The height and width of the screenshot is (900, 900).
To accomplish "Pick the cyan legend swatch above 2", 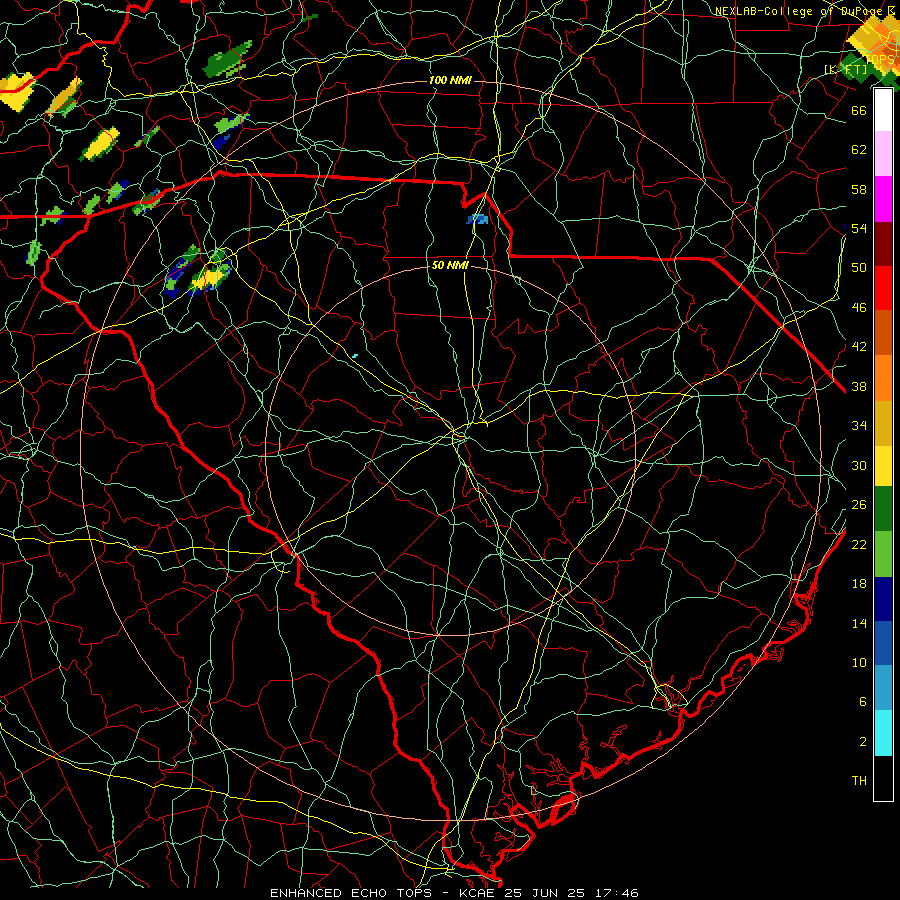I will point(883,733).
